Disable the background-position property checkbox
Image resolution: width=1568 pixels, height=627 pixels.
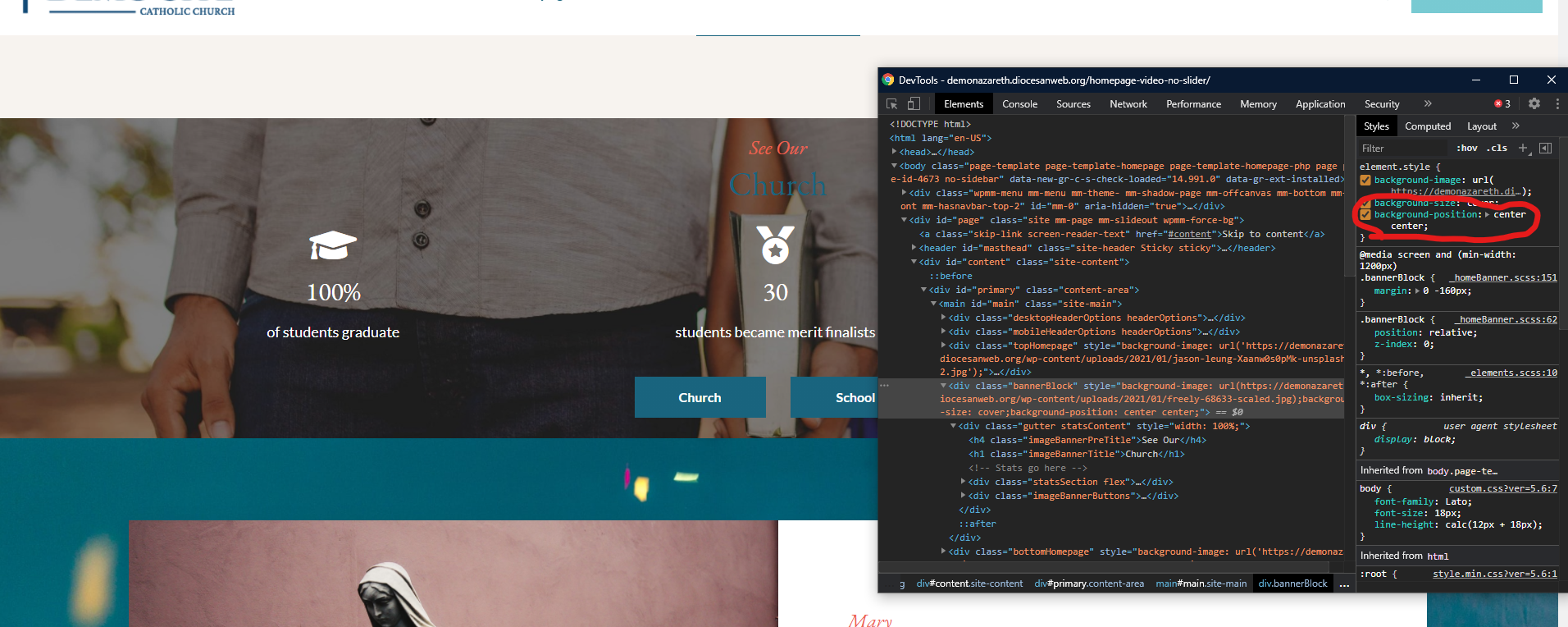1365,214
